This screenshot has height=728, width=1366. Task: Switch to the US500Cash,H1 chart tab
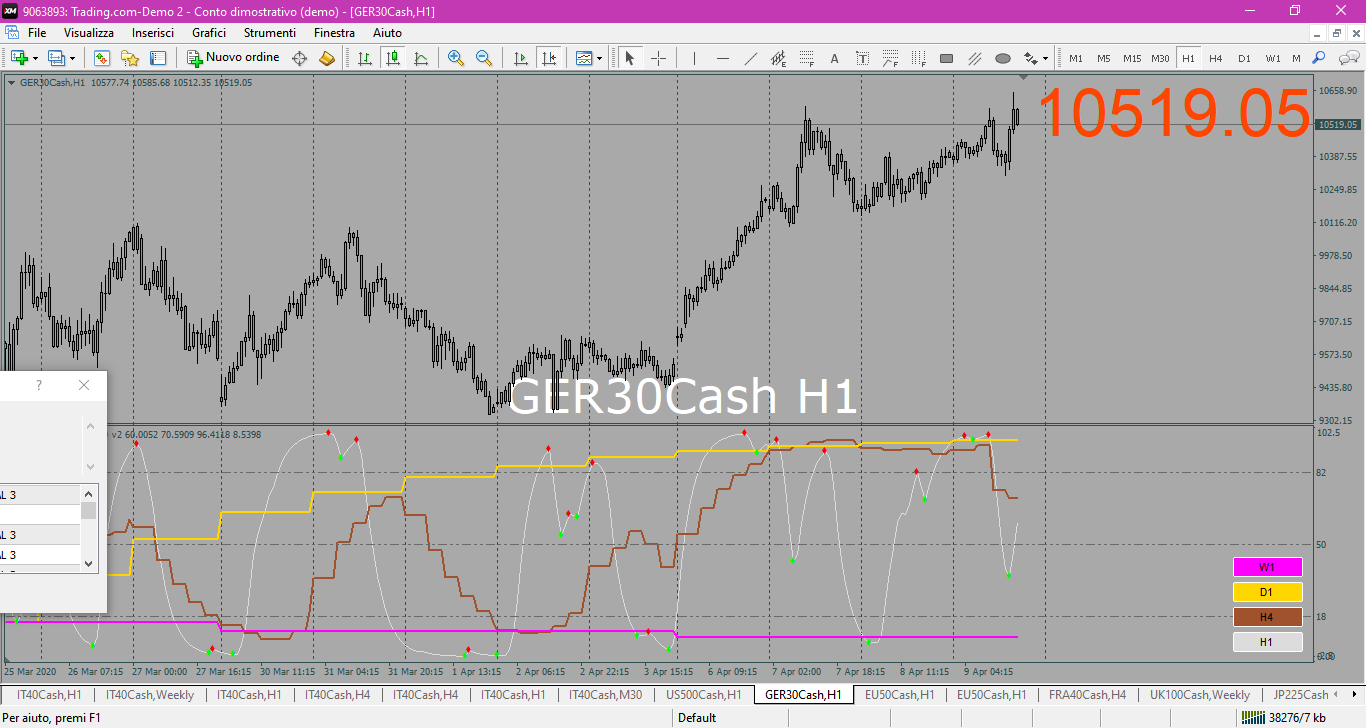703,695
